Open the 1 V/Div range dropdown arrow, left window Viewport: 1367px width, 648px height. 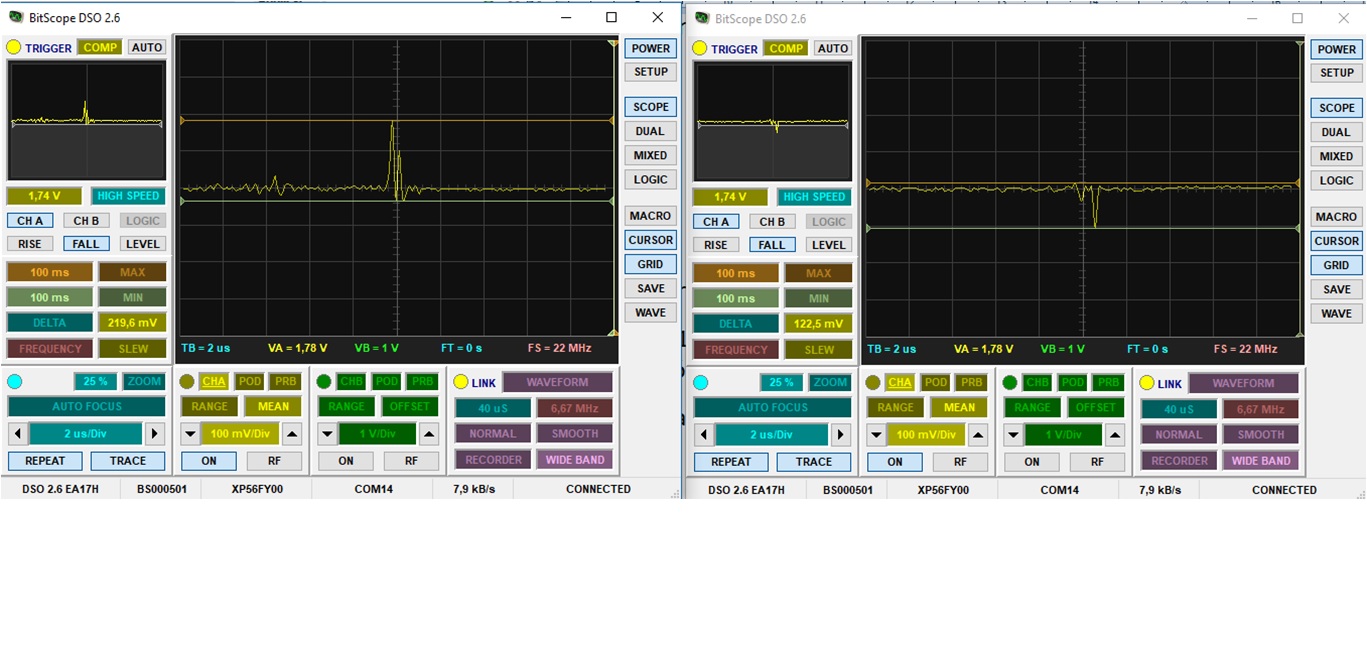tap(327, 434)
